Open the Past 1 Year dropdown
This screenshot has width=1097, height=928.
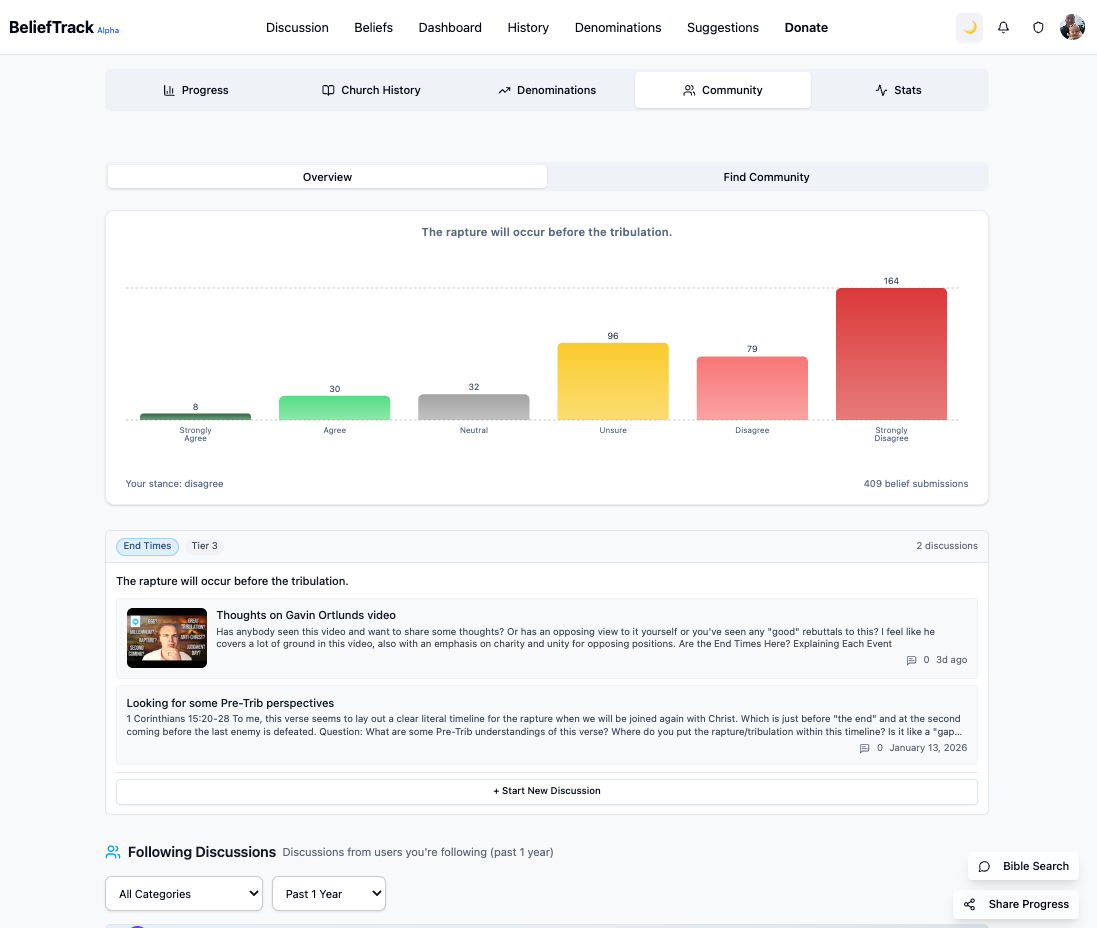pyautogui.click(x=328, y=893)
